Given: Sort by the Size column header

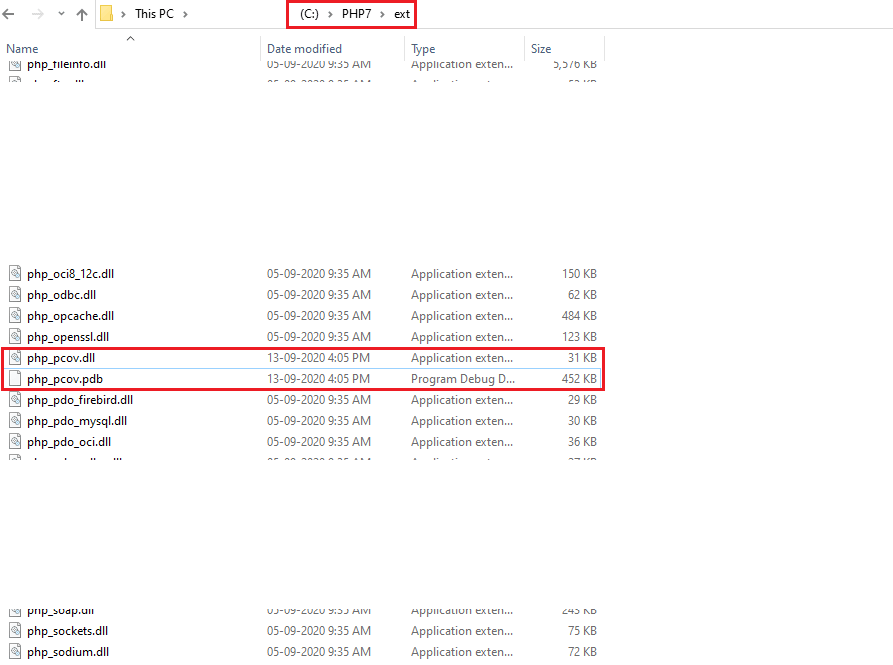Looking at the screenshot, I should coord(541,49).
